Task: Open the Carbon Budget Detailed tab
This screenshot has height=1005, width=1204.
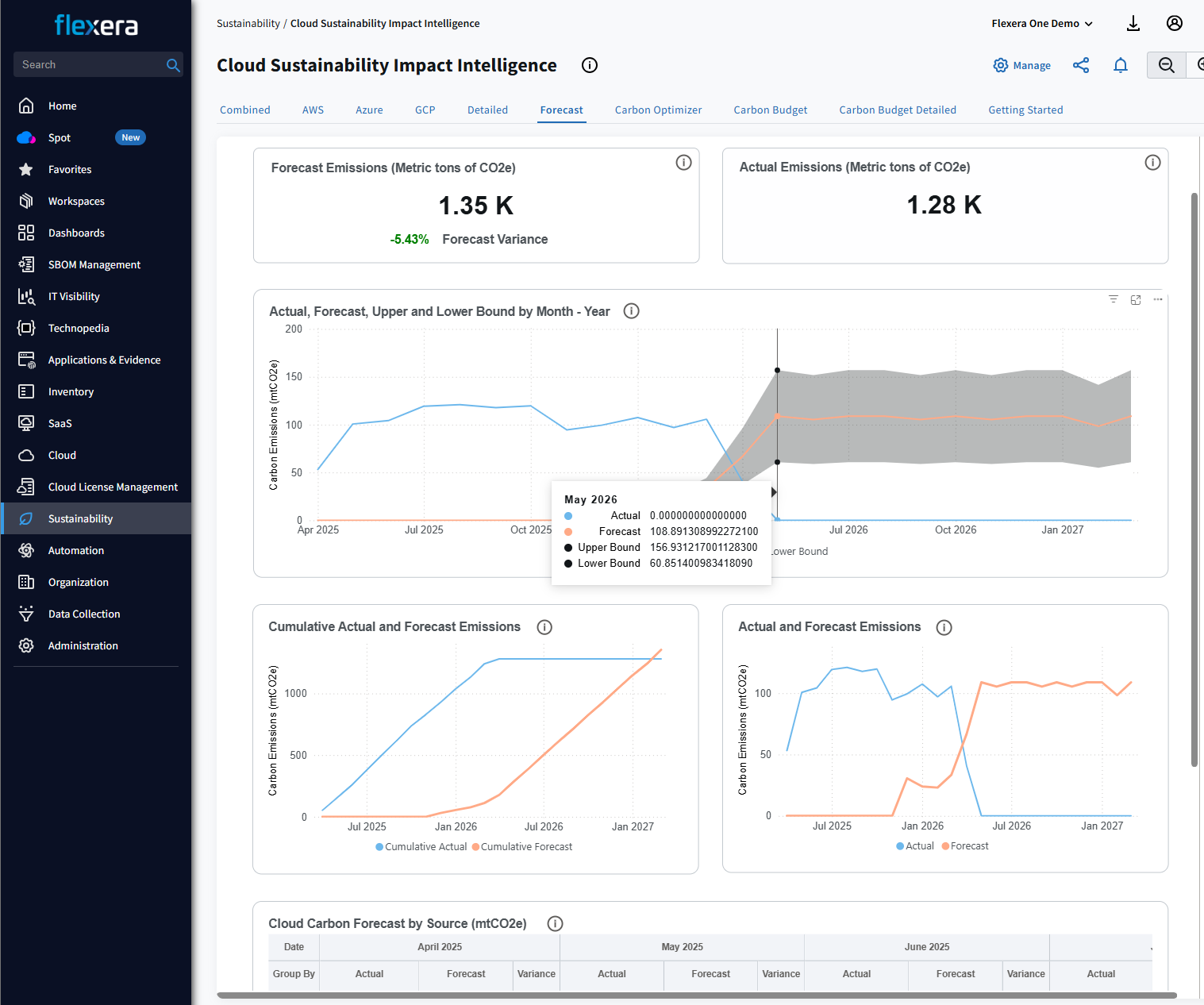Action: (x=897, y=110)
